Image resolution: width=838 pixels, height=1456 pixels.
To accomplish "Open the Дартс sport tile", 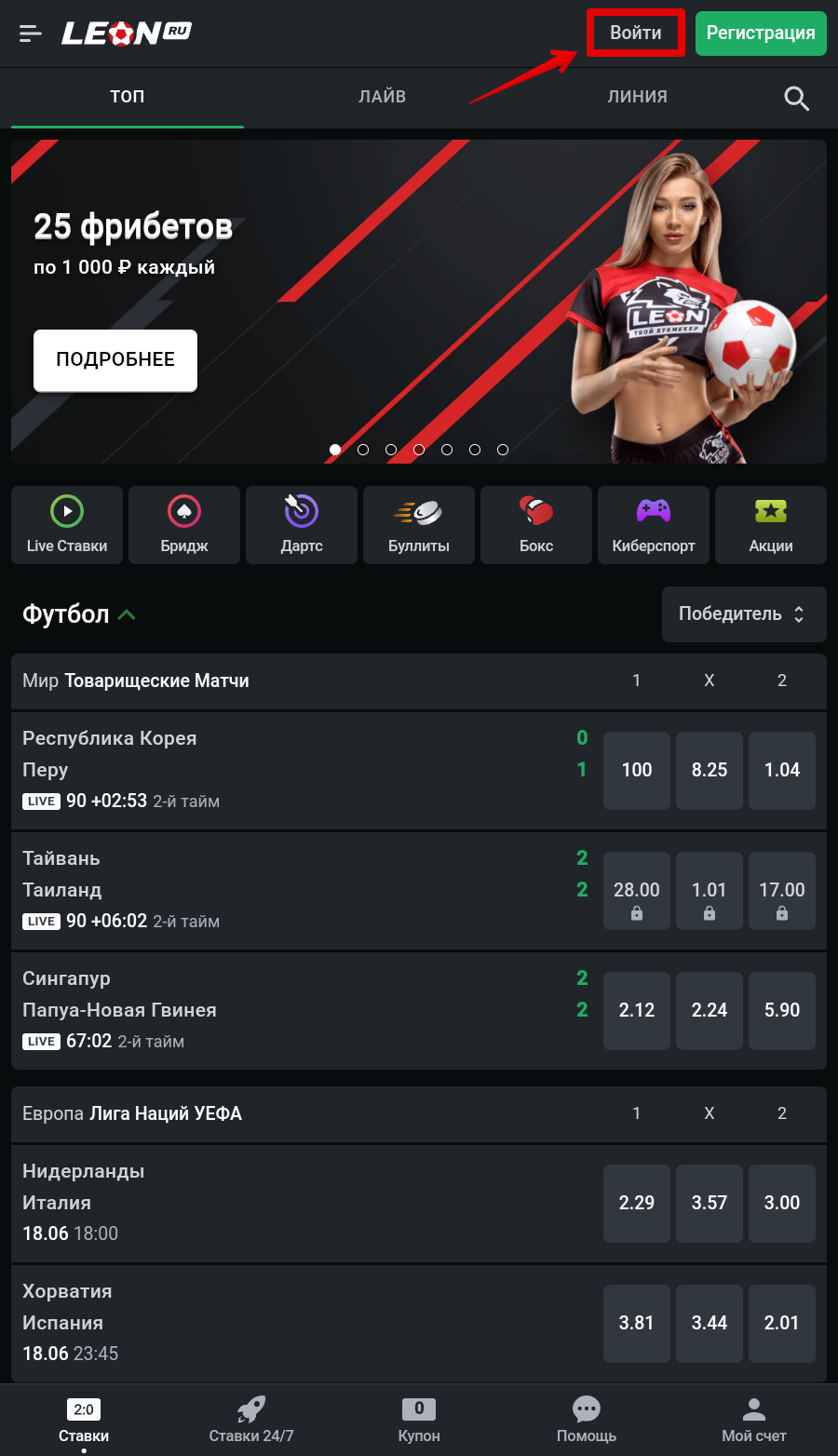I will (302, 525).
